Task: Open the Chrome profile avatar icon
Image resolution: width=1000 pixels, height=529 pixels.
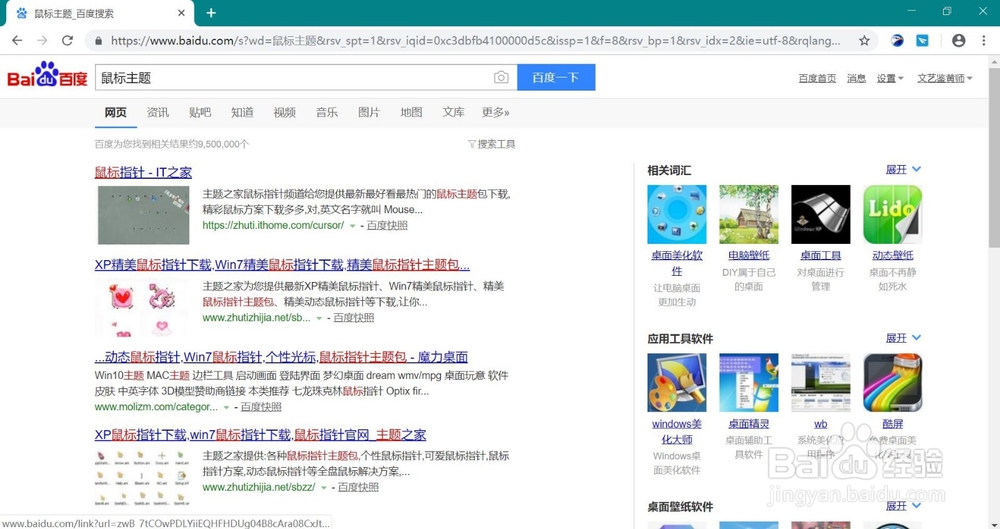Action: coord(958,40)
